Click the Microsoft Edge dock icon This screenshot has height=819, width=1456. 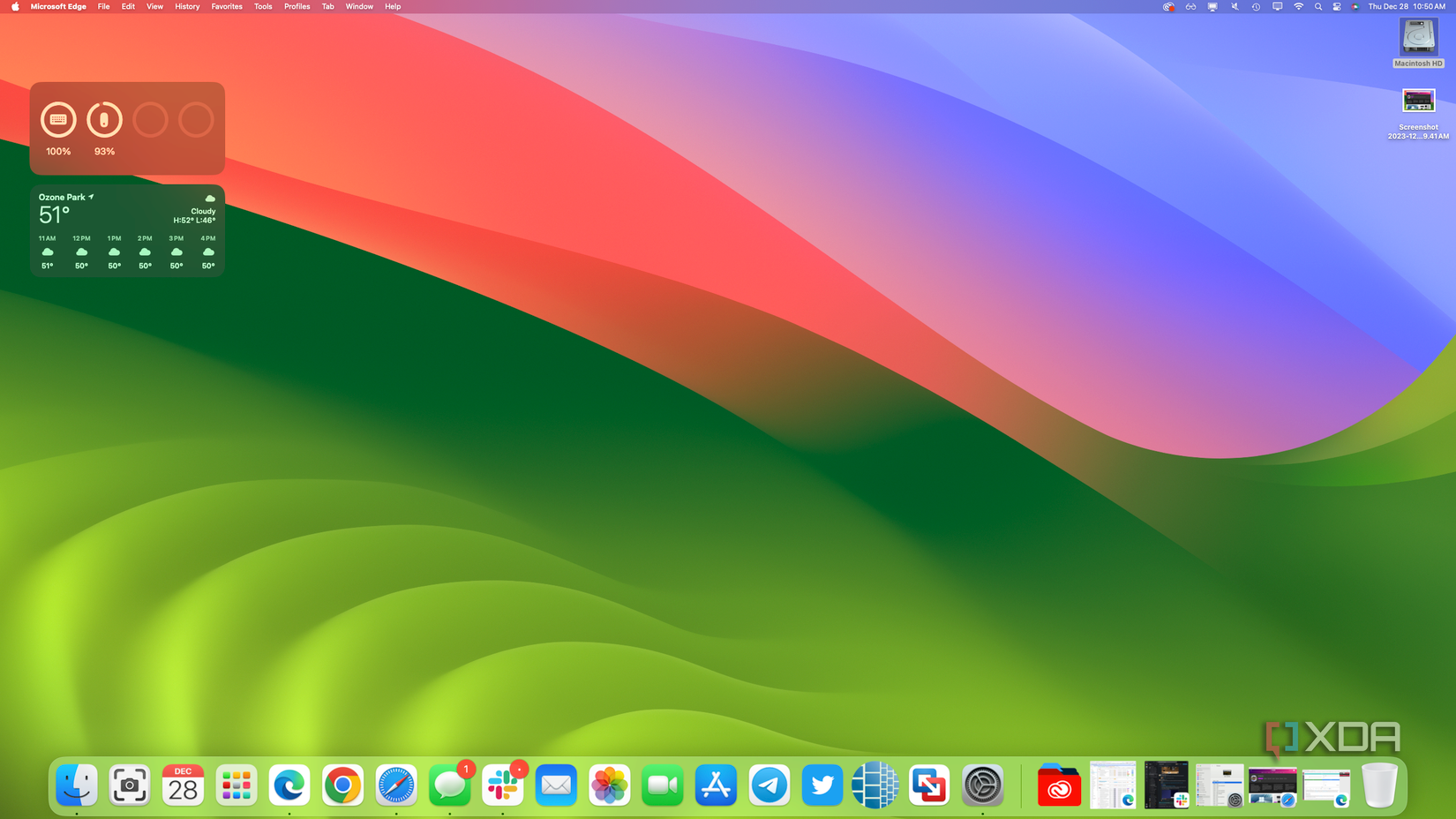tap(289, 785)
